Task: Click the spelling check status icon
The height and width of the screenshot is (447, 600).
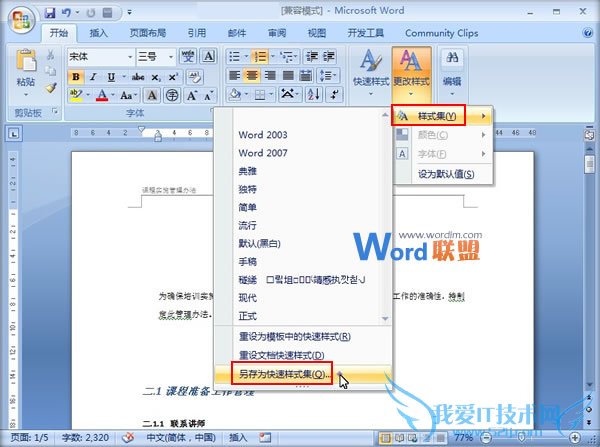Action: tap(128, 437)
